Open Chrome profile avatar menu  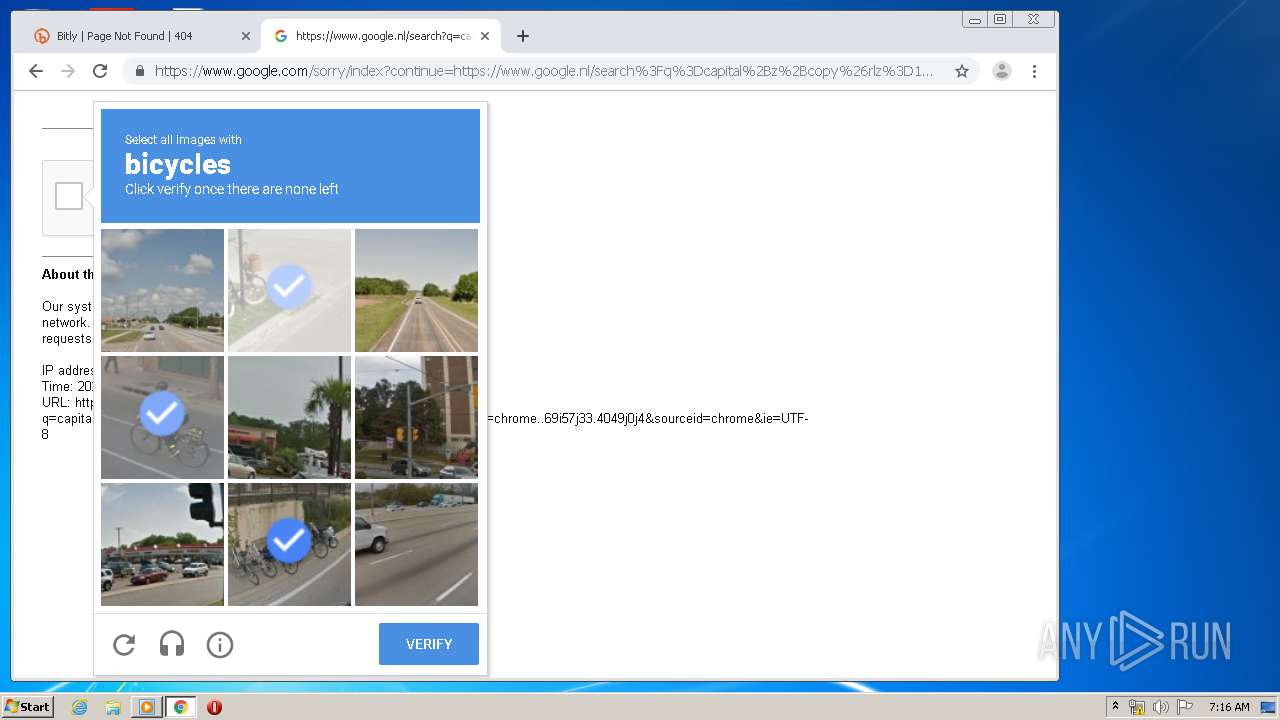pyautogui.click(x=1001, y=71)
